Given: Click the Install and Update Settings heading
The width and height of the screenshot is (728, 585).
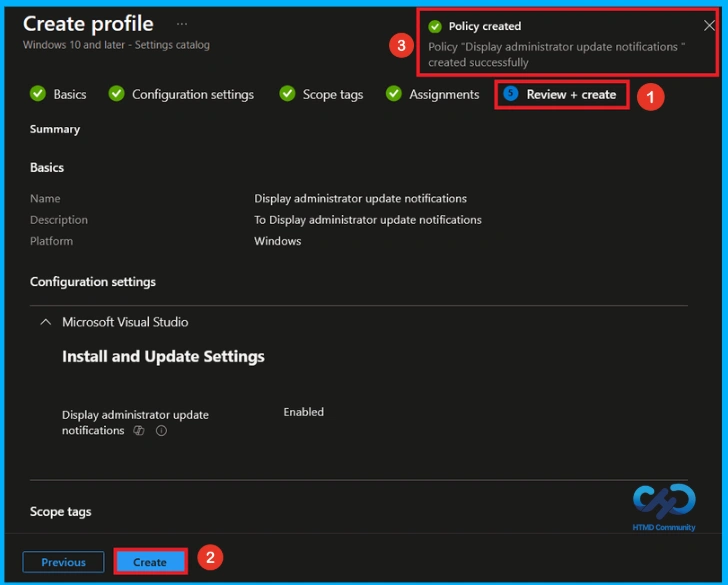Looking at the screenshot, I should click(x=163, y=357).
